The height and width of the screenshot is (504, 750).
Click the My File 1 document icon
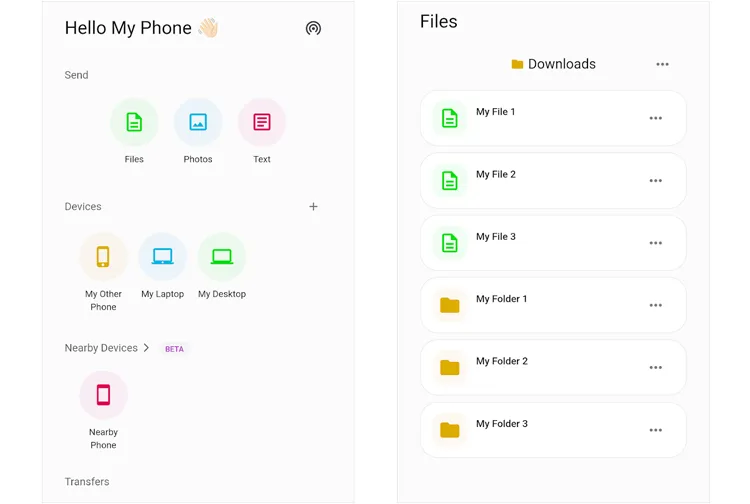pos(450,118)
